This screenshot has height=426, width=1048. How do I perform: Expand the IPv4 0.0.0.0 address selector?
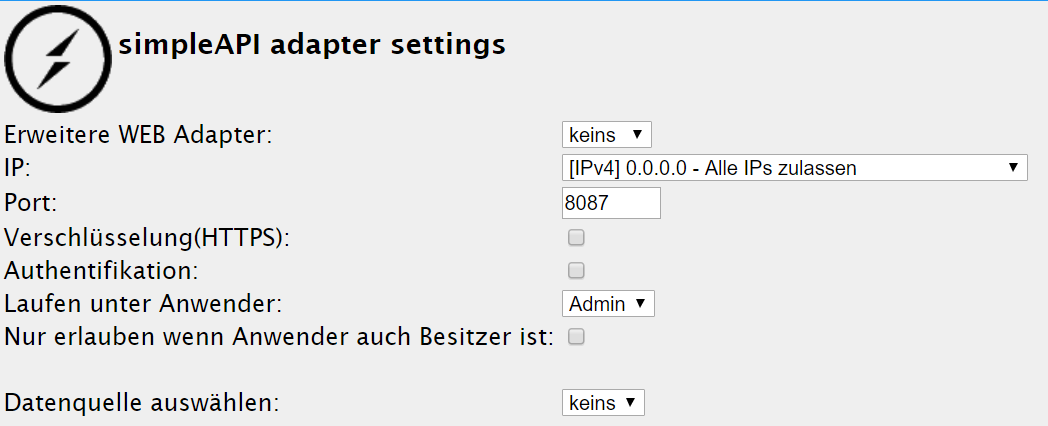[x=794, y=168]
